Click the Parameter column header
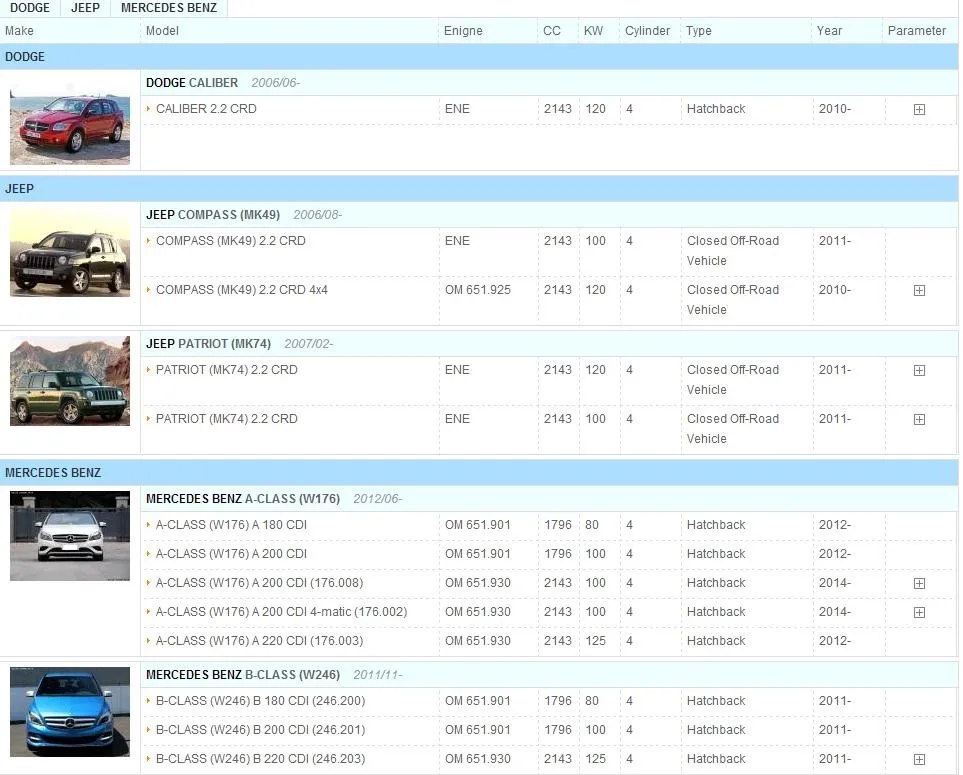This screenshot has width=963, height=775. [916, 31]
